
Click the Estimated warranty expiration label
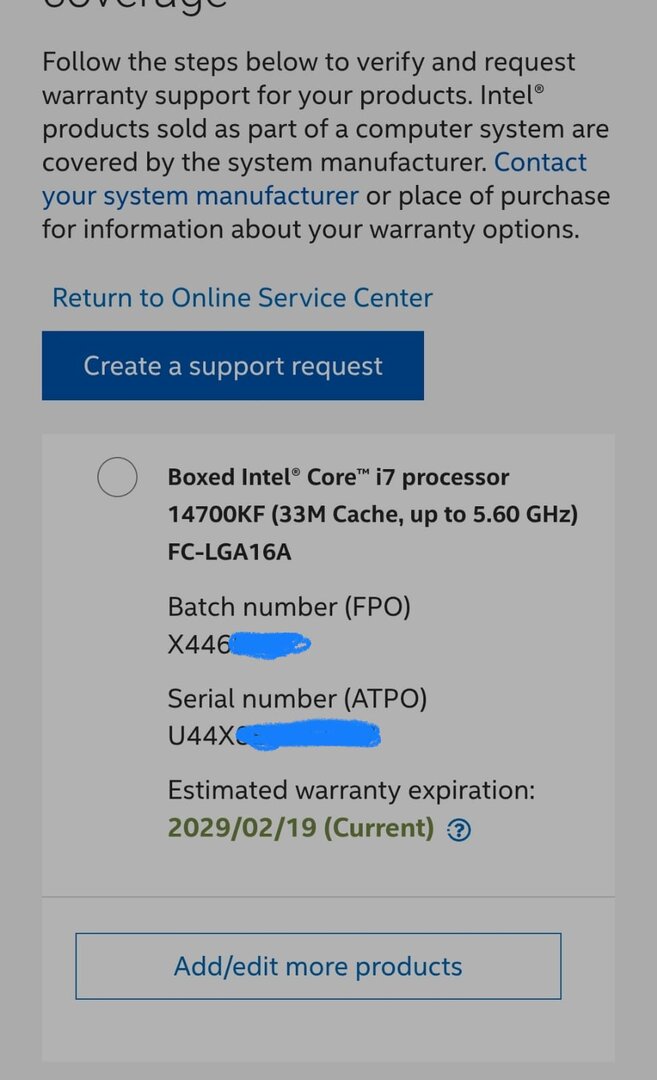[x=351, y=790]
